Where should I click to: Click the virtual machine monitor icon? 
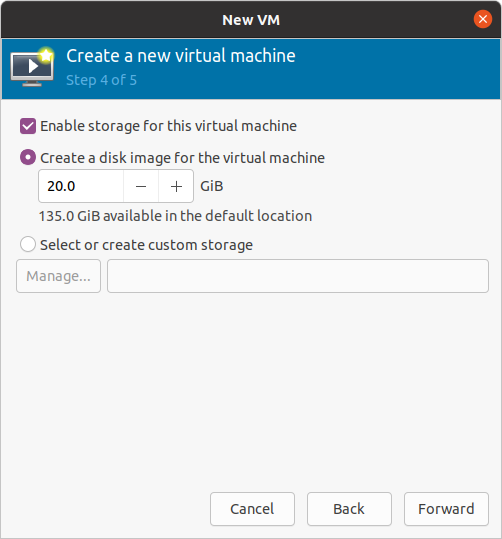click(32, 67)
